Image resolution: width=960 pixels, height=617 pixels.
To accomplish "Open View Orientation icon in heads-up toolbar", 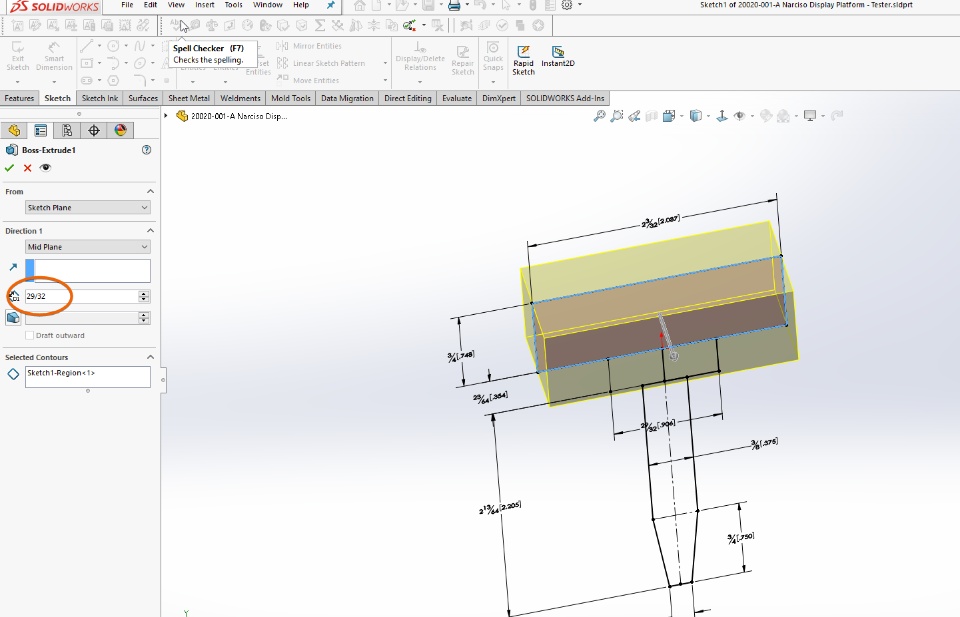I will [x=669, y=116].
